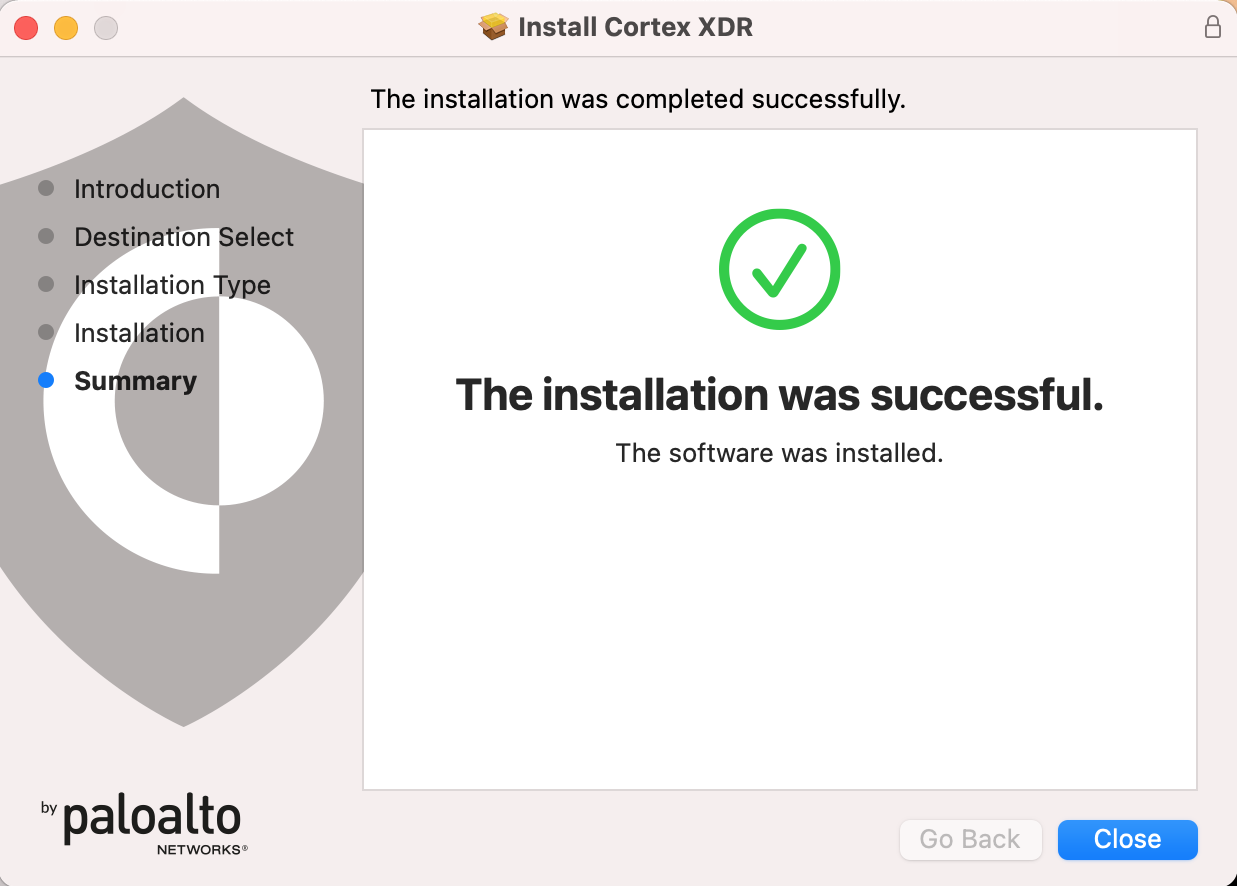Click the package icon beside Install Cortex XDR
1237x886 pixels.
click(x=494, y=27)
